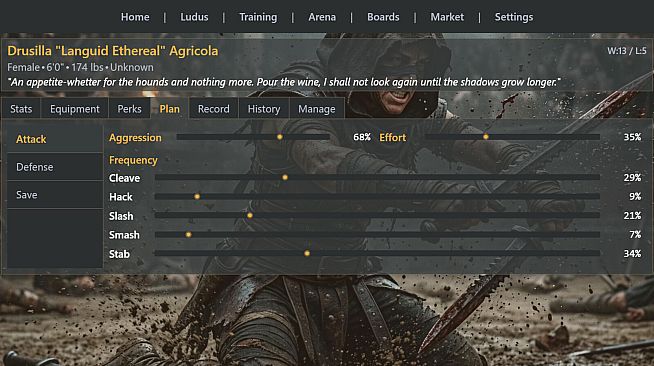654x366 pixels.
Task: Open the Boards page
Action: [x=383, y=17]
